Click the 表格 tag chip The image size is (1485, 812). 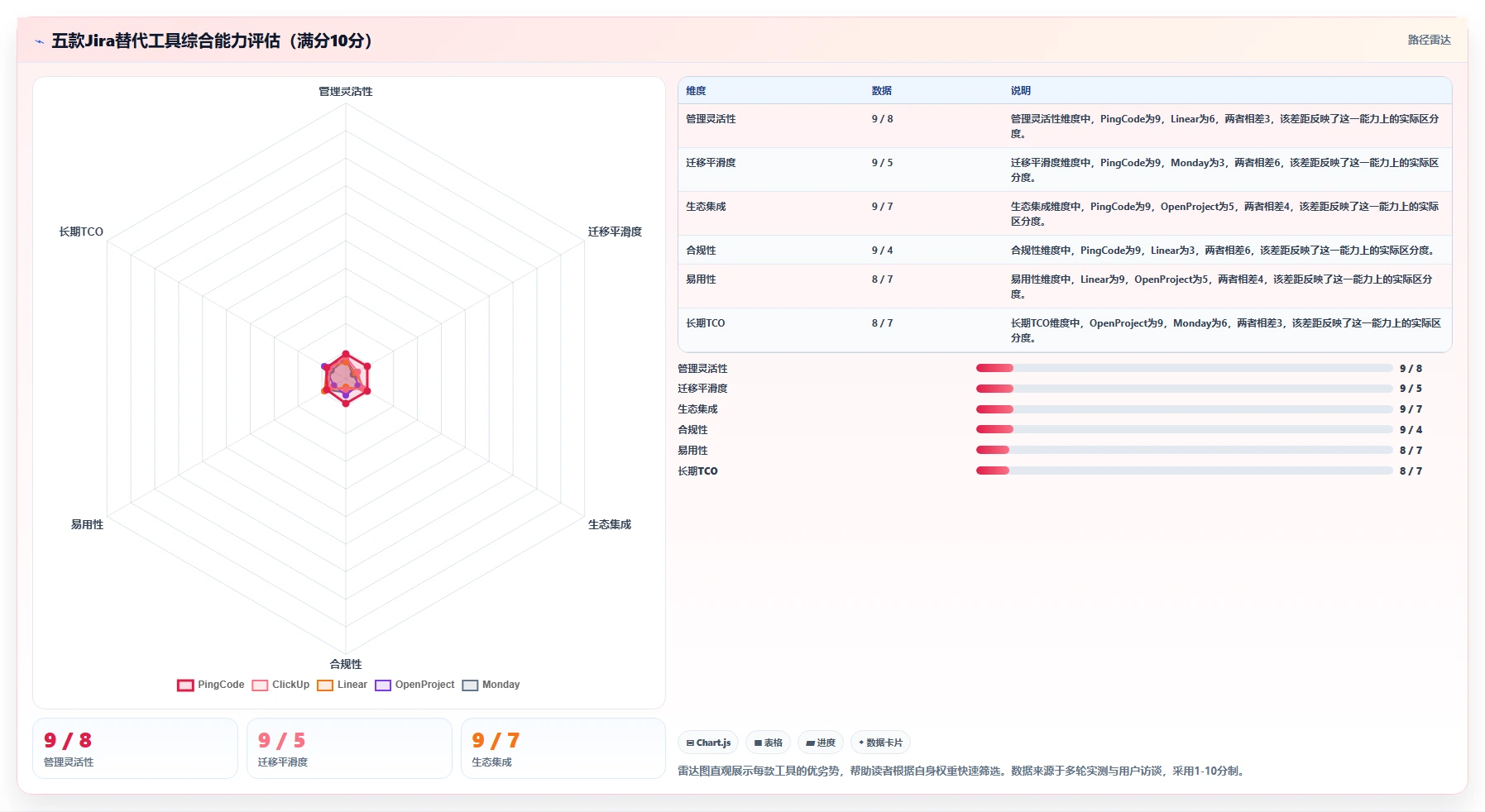769,743
